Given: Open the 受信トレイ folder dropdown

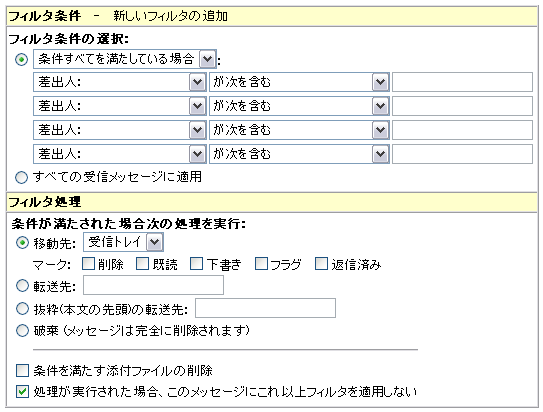Looking at the screenshot, I should point(123,242).
